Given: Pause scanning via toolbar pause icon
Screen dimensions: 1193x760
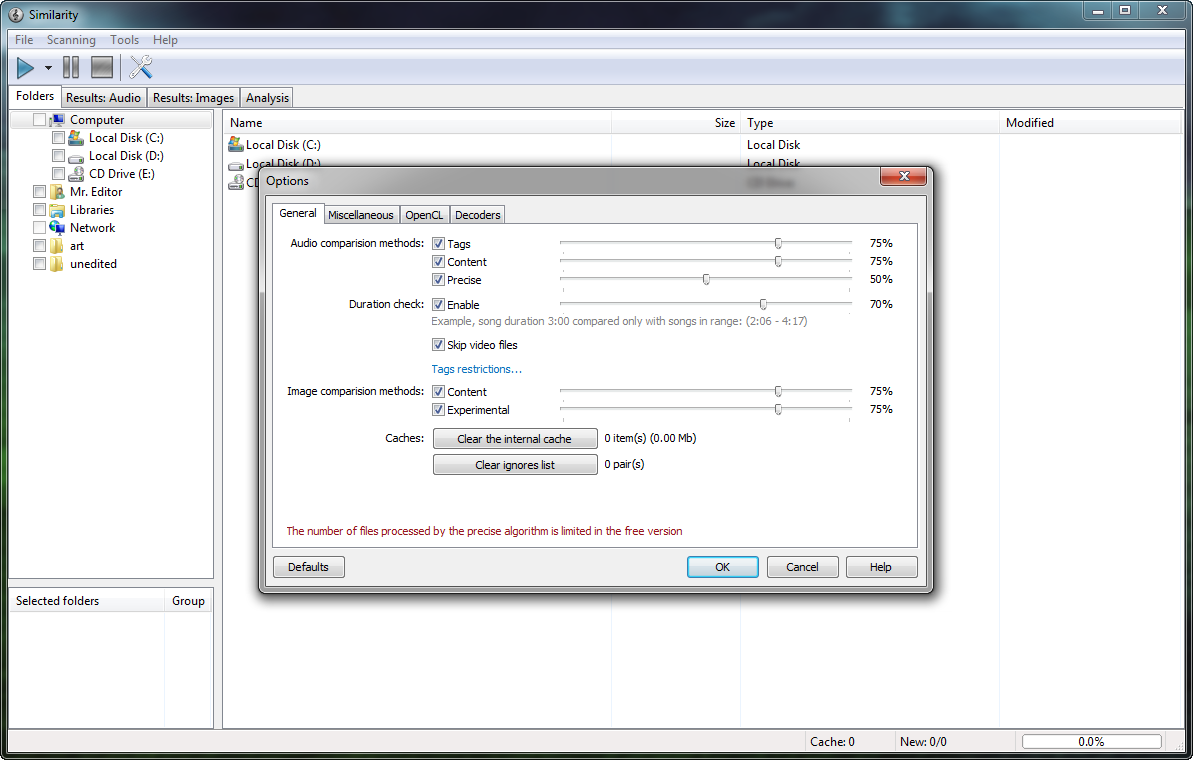Looking at the screenshot, I should click(x=71, y=68).
